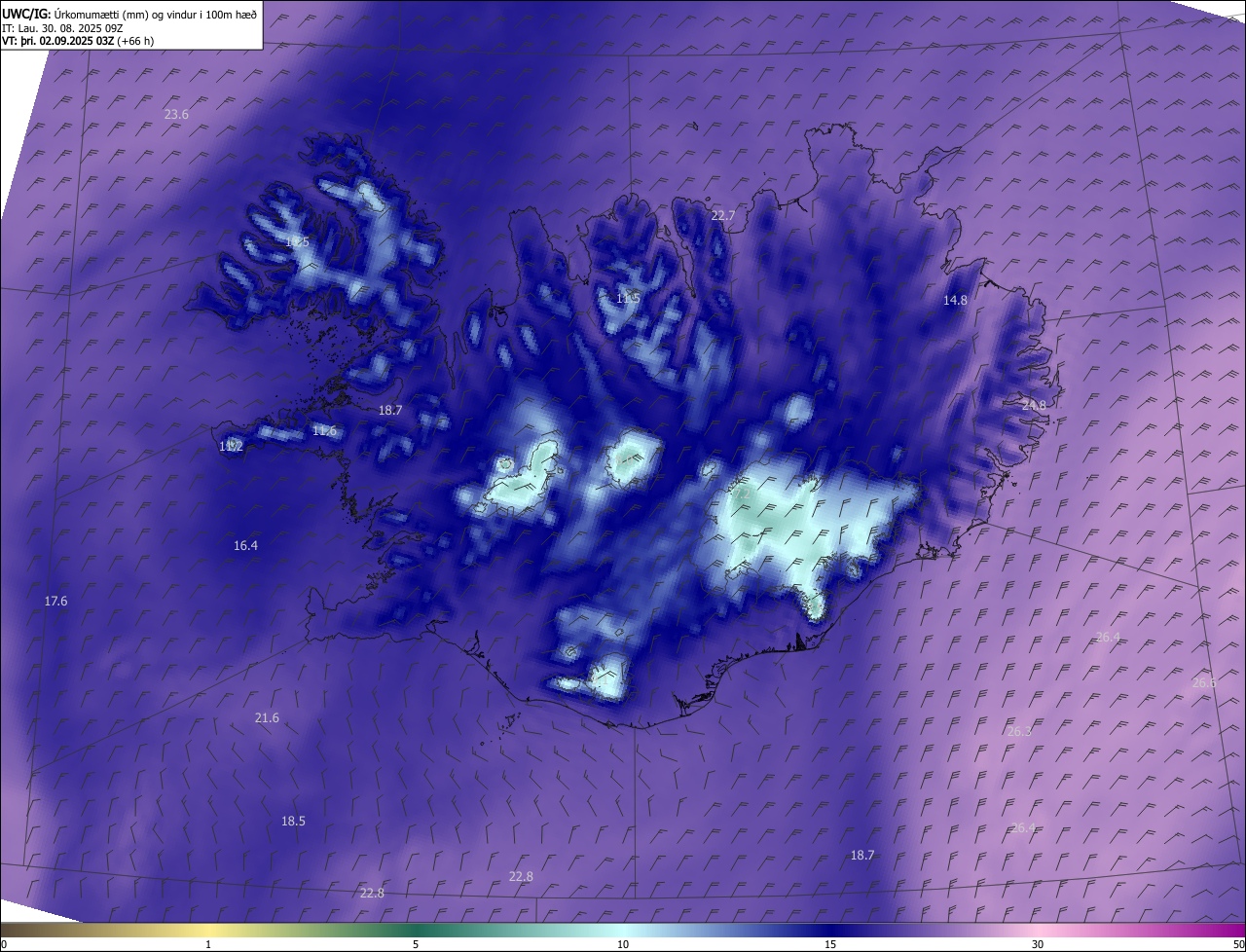
Task: Click the 22.7 value label on the north coast
Action: 723,216
